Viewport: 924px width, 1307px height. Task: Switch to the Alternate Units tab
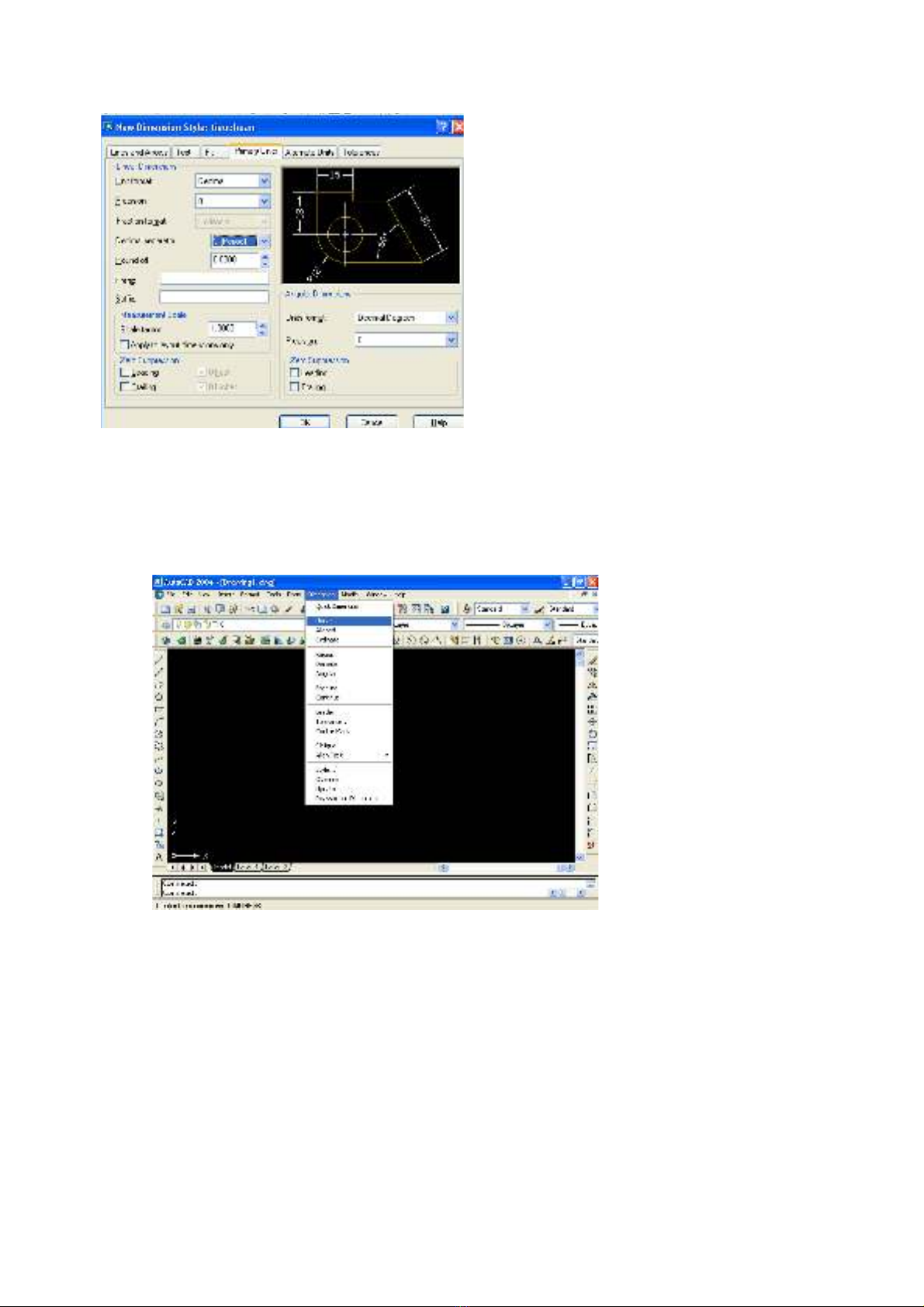pyautogui.click(x=309, y=153)
